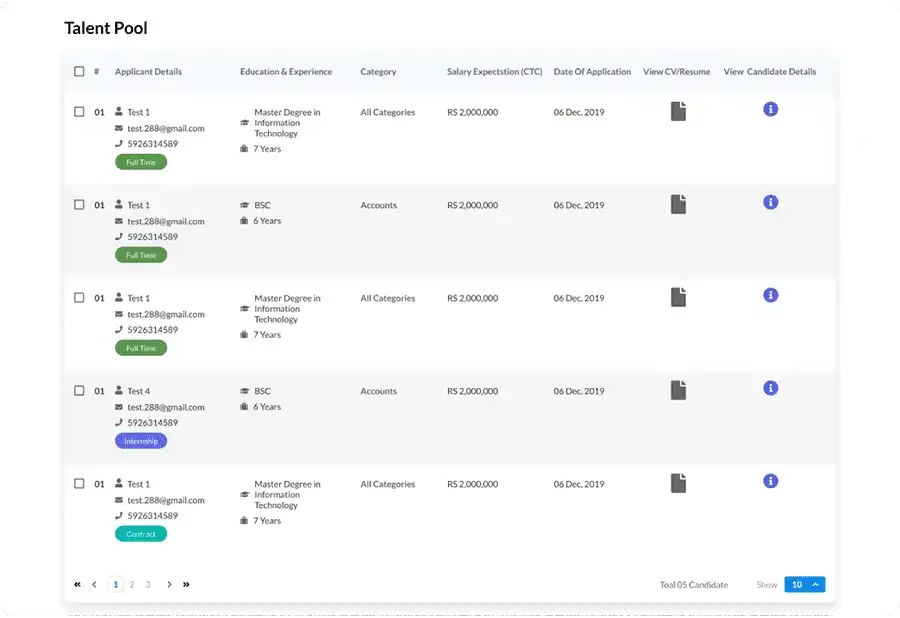Select checkbox for the Contract applicant row
This screenshot has height=618, width=900.
pyautogui.click(x=79, y=484)
